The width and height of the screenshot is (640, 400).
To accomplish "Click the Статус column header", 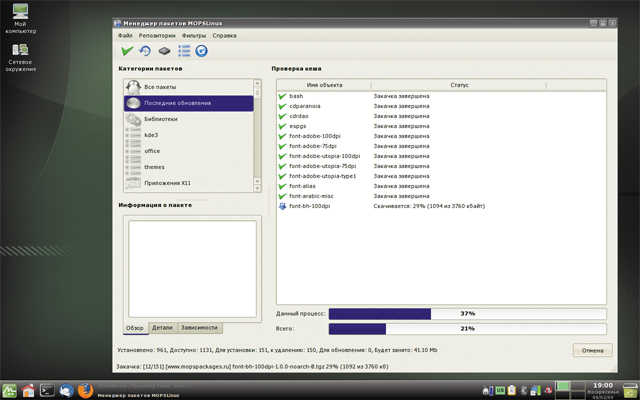I will point(459,85).
